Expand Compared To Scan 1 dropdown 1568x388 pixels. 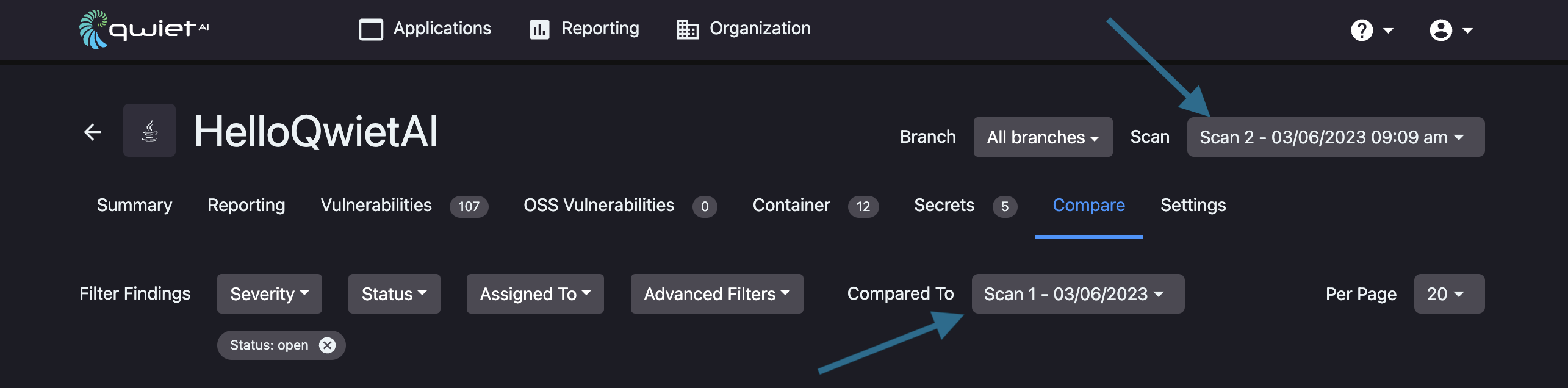pyautogui.click(x=1078, y=294)
